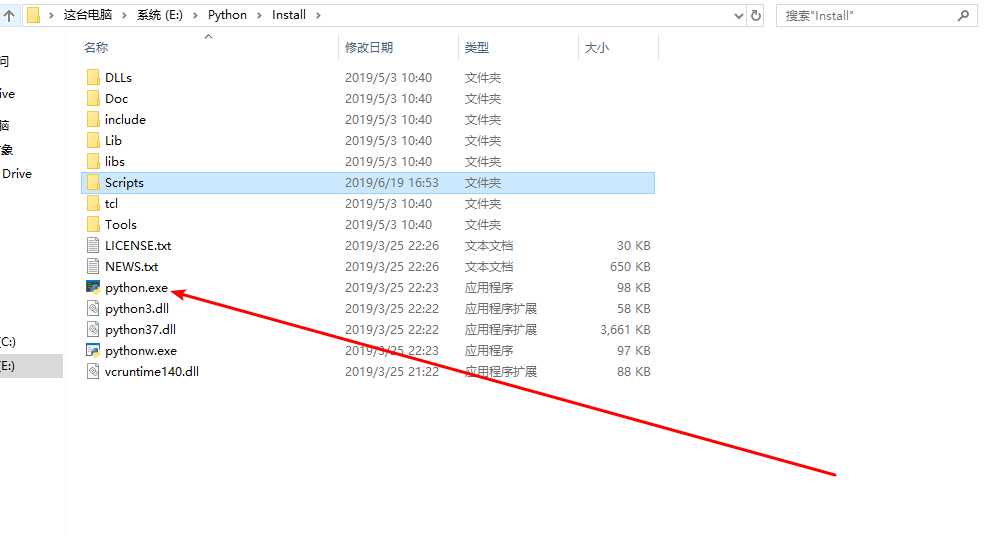This screenshot has width=990, height=536.
Task: Select the C: drive in sidebar
Action: (9, 342)
